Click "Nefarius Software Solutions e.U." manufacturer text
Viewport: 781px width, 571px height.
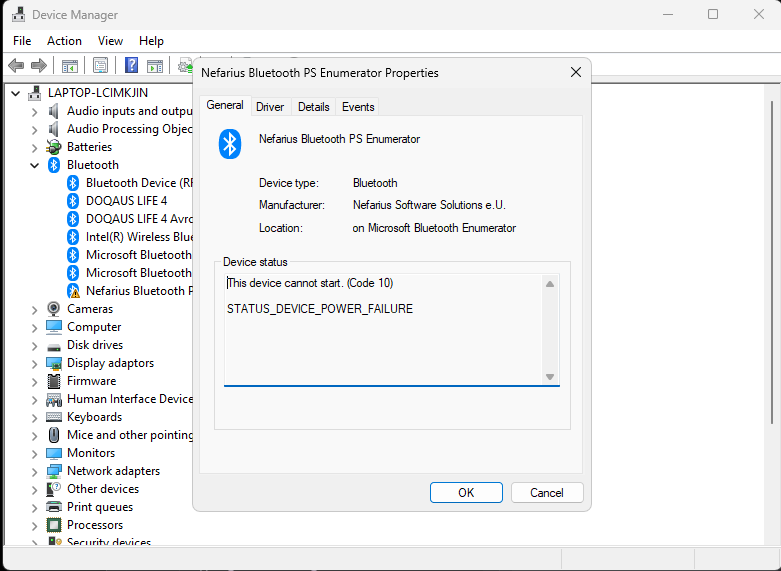click(x=429, y=205)
